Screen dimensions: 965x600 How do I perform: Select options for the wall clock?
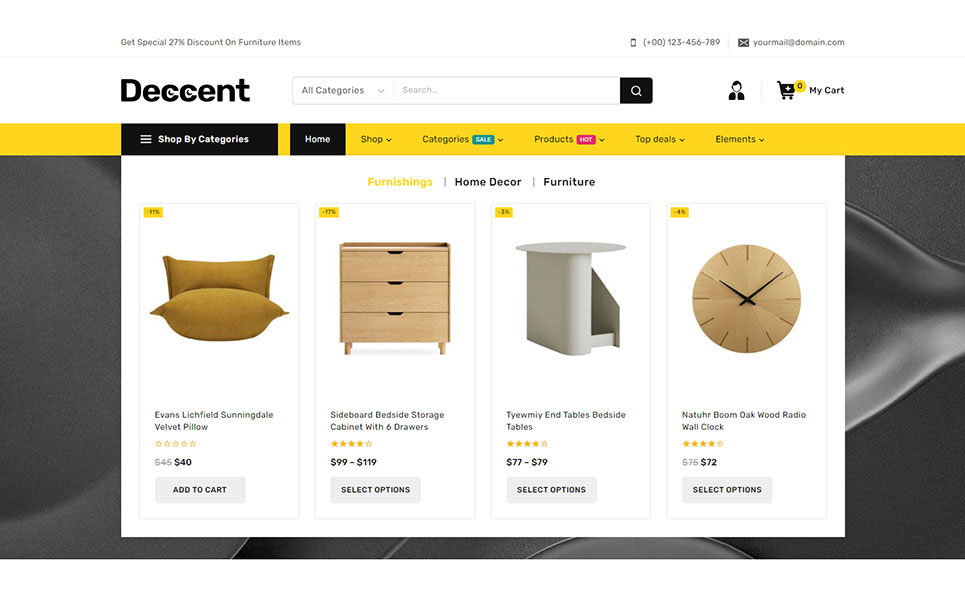point(727,490)
